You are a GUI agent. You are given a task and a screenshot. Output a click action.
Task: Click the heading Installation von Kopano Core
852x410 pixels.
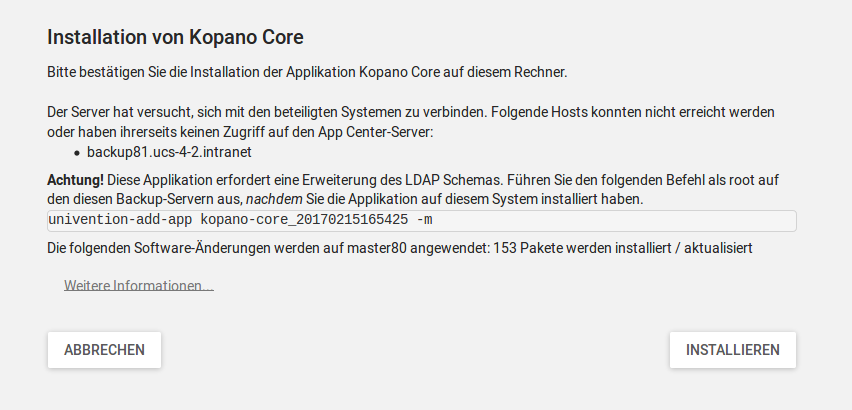(175, 38)
